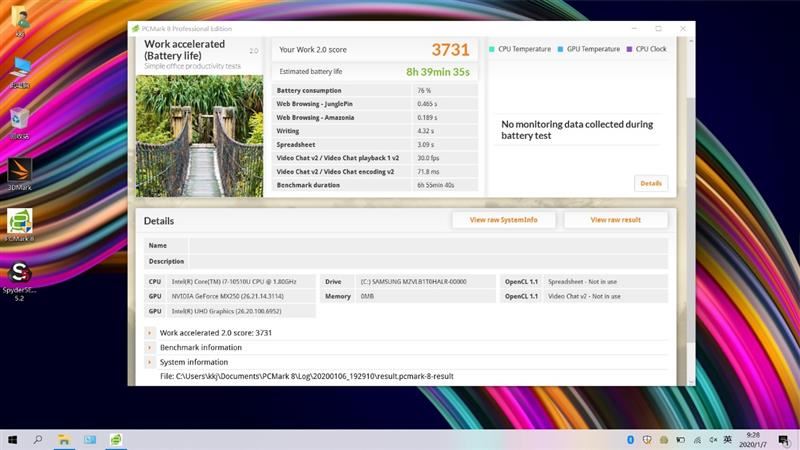Click the Name input field
The height and width of the screenshot is (450, 800).
pos(428,245)
